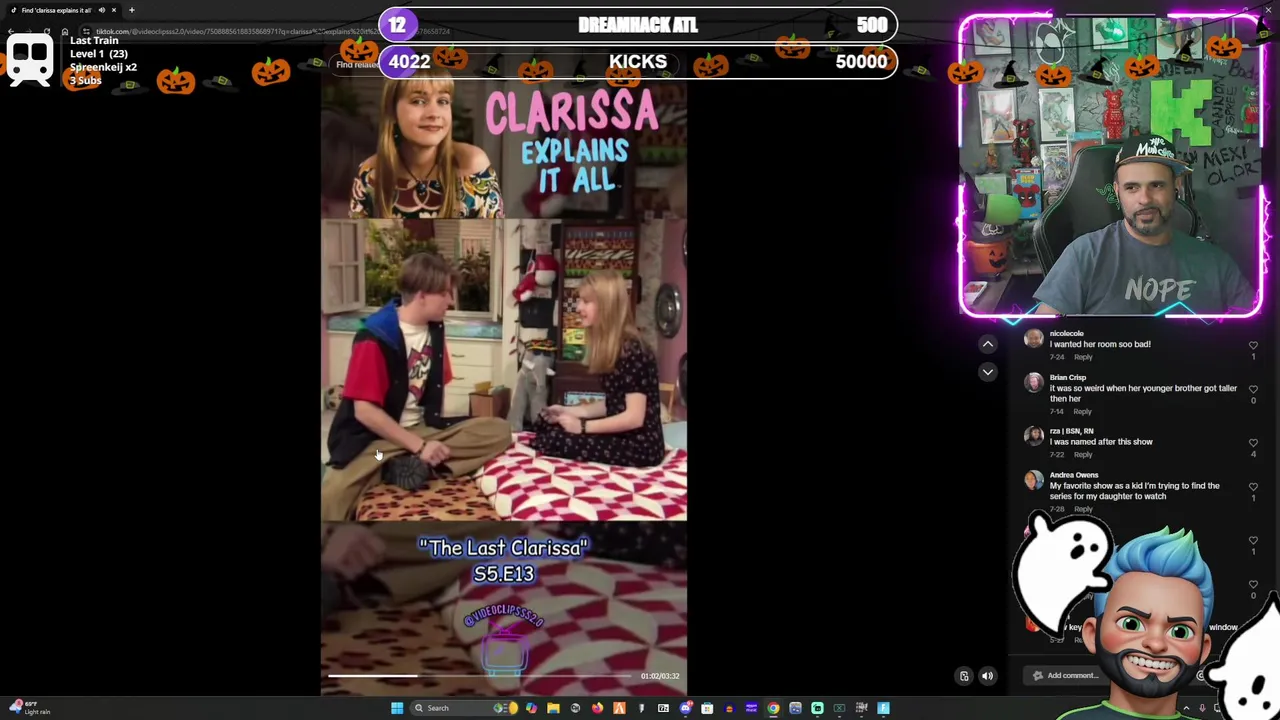Click the video progress bar
The image size is (1280, 720).
480,676
